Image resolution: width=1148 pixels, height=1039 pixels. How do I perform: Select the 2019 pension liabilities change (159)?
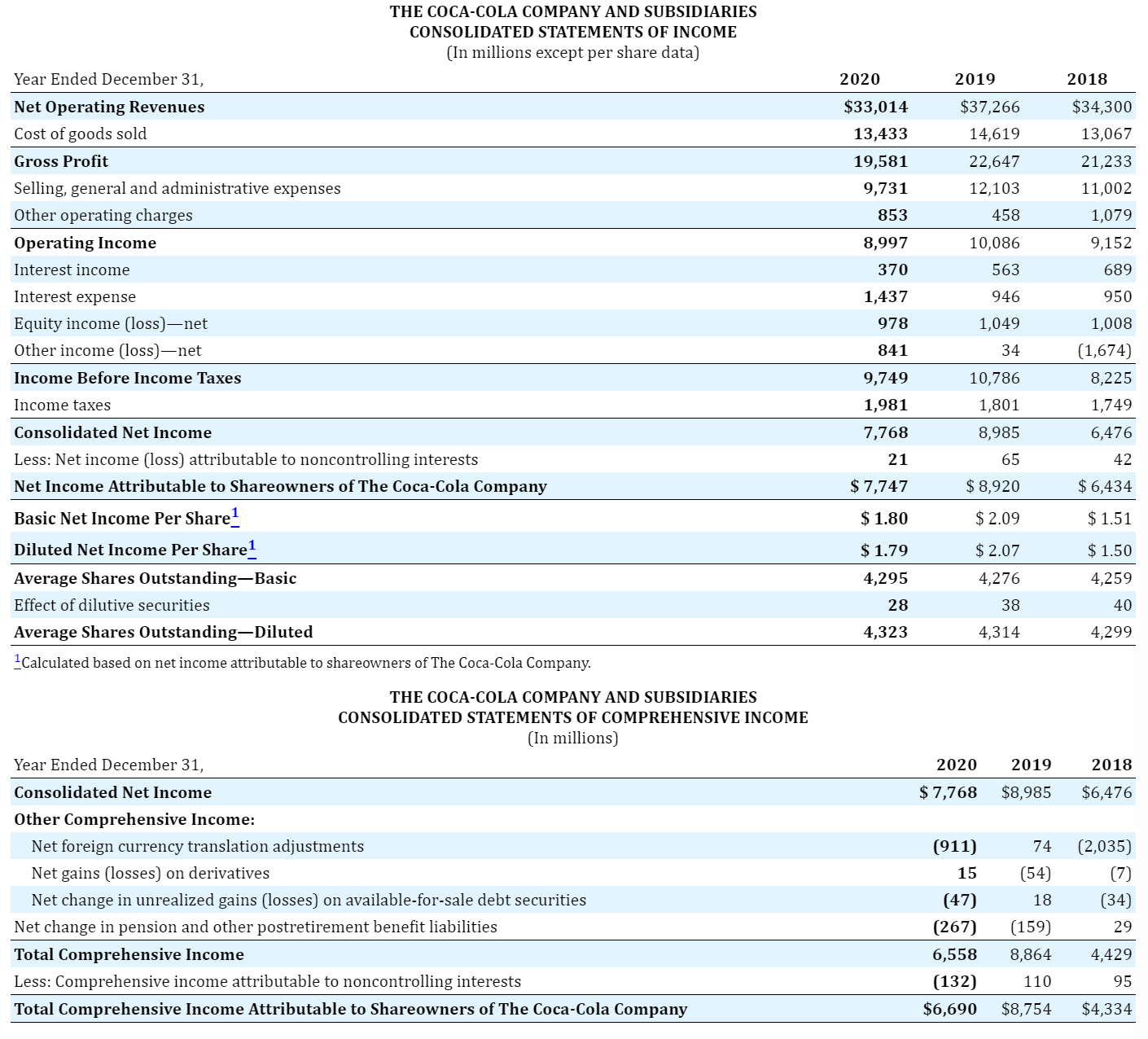pos(1030,927)
